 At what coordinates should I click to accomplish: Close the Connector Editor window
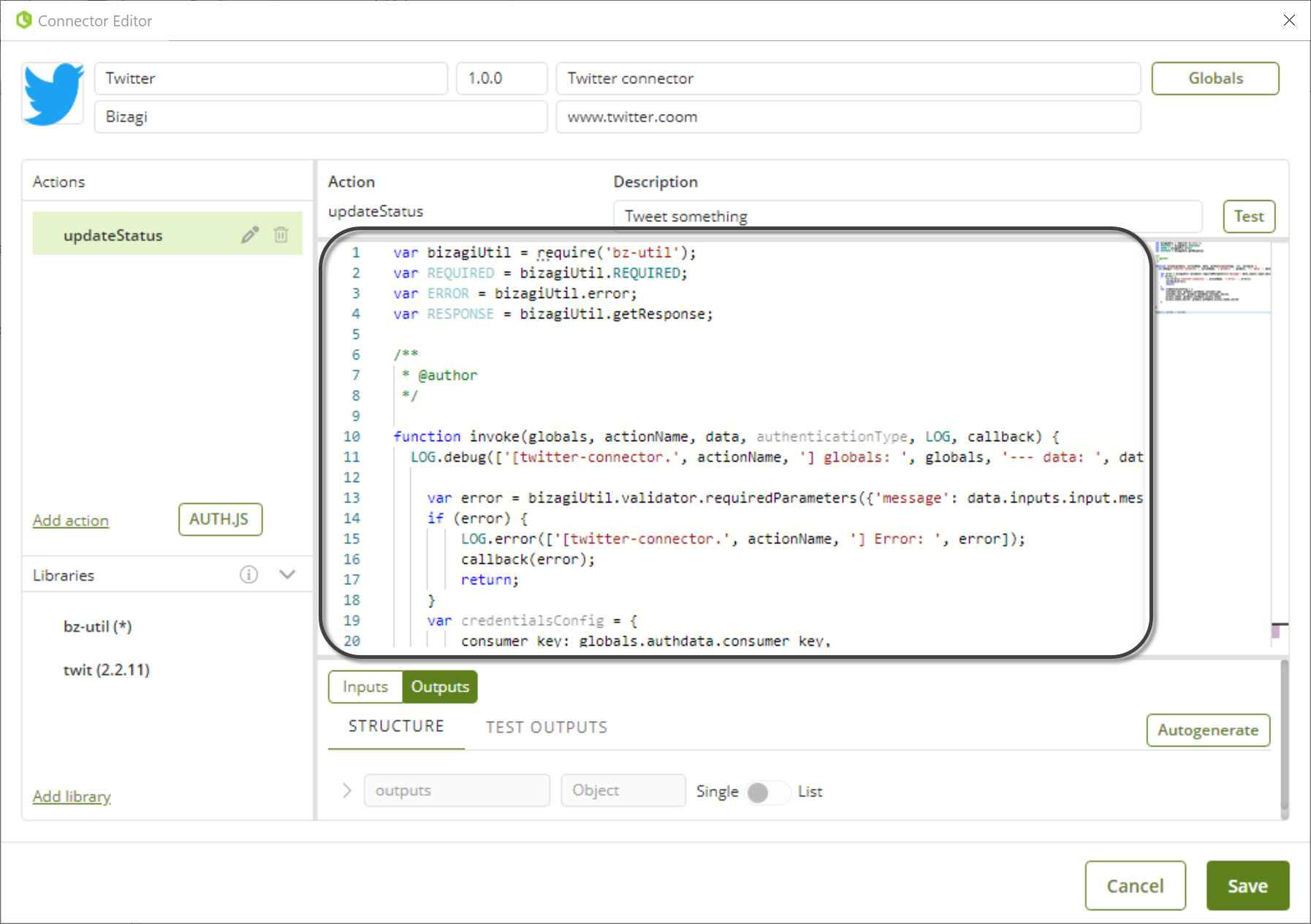click(1289, 20)
